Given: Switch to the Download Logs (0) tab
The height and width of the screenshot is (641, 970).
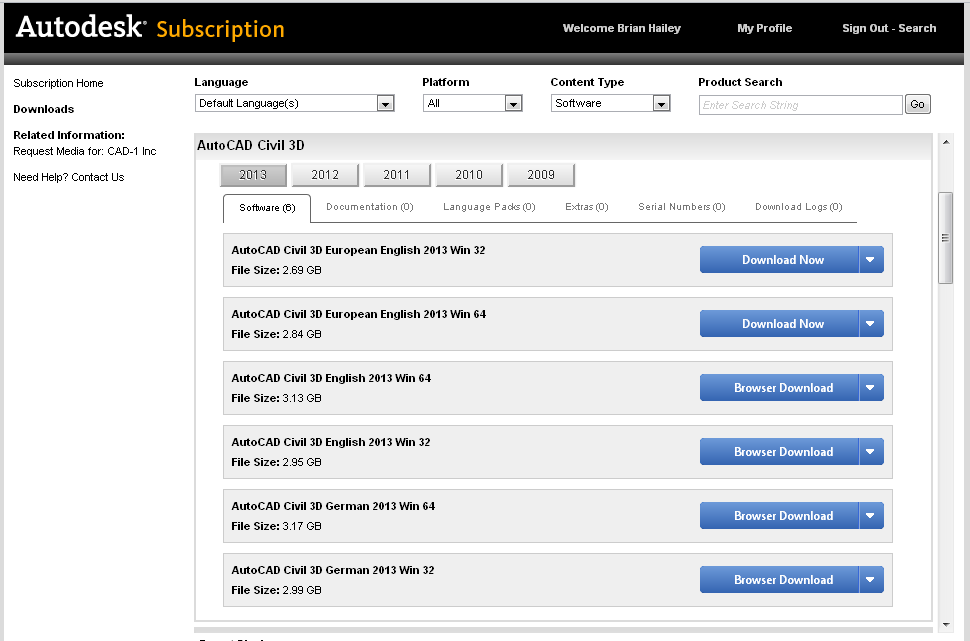Looking at the screenshot, I should coord(799,207).
